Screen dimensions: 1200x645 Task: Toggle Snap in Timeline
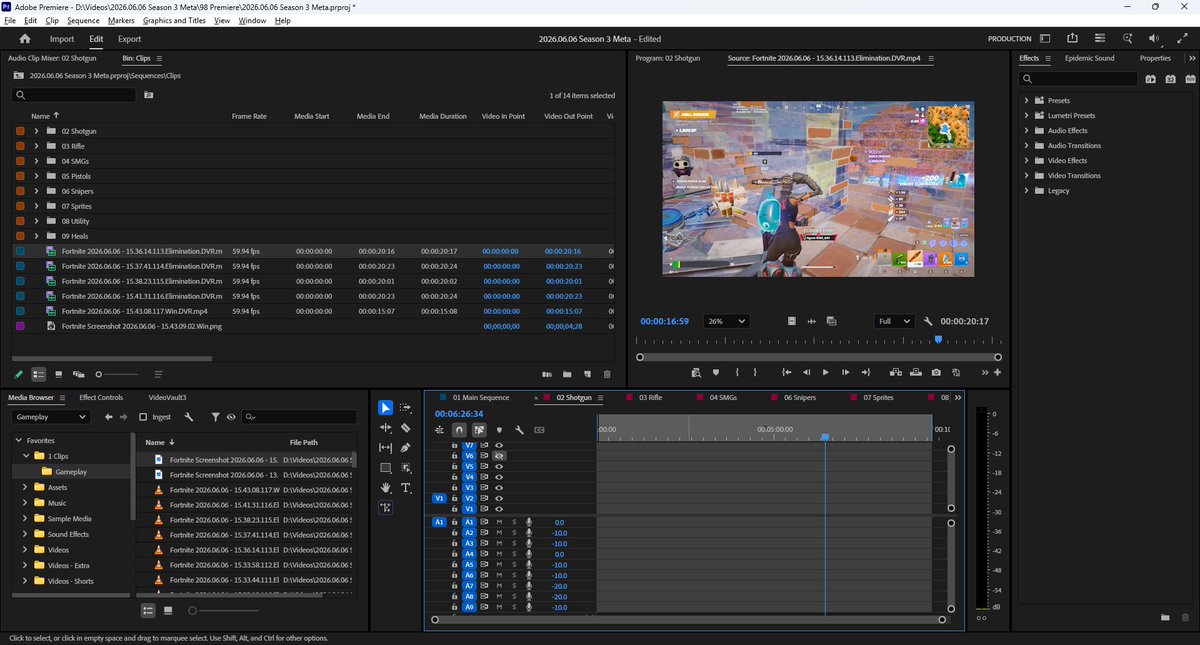tap(459, 430)
